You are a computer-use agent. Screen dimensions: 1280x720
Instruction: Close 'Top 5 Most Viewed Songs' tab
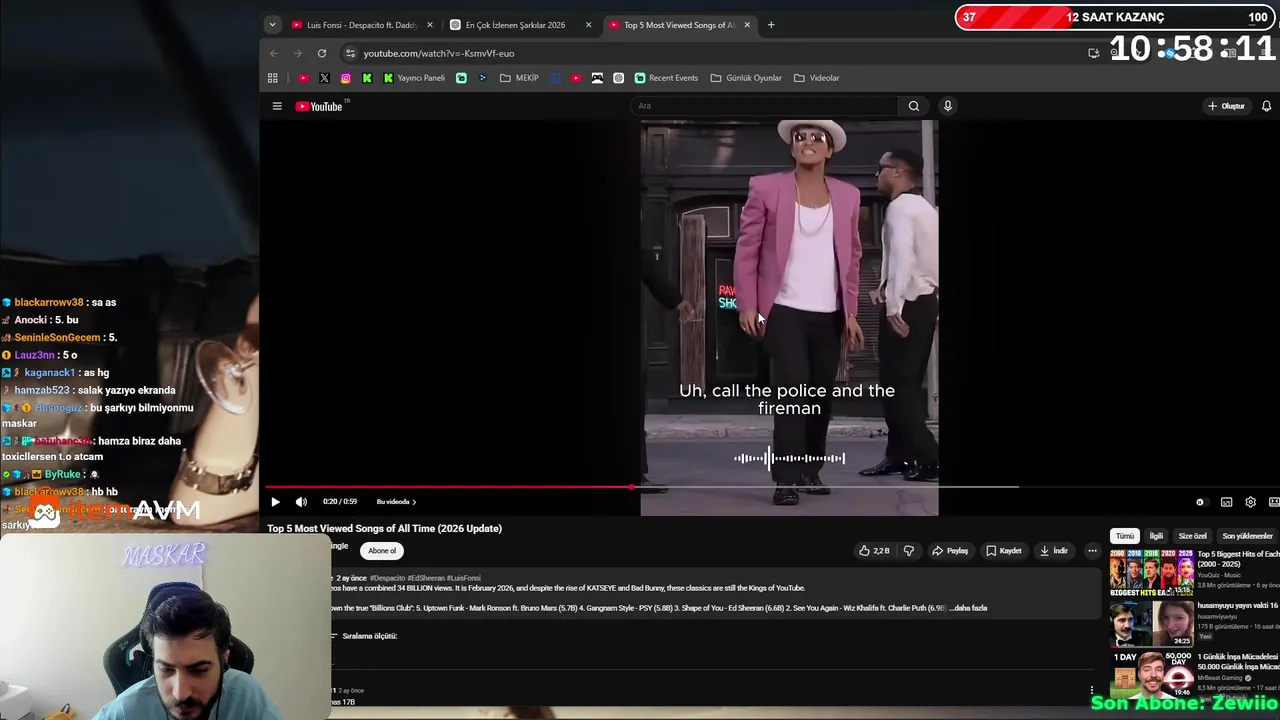747,25
